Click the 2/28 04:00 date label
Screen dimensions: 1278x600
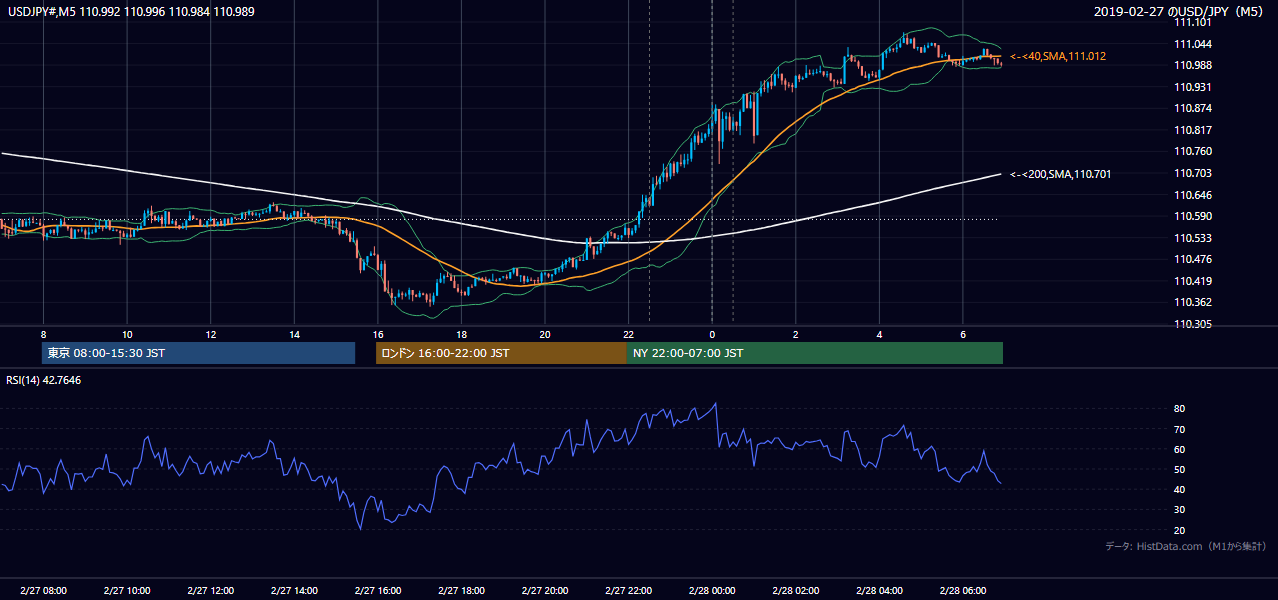[x=879, y=591]
